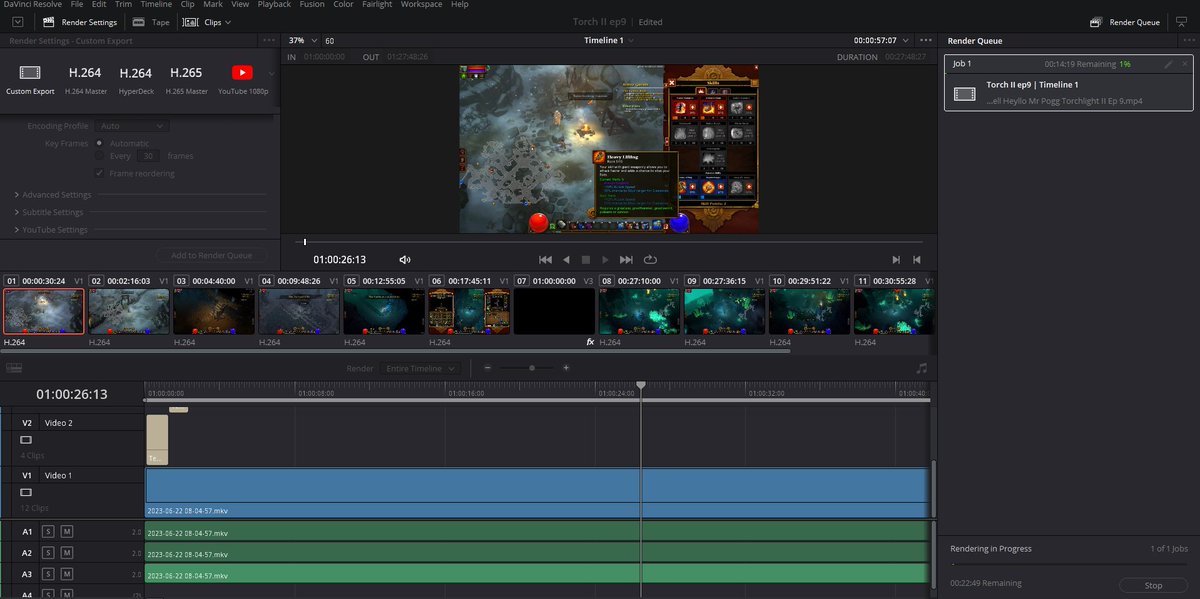Select the YouTube 1080p preset
The image size is (1200, 599).
pyautogui.click(x=243, y=79)
